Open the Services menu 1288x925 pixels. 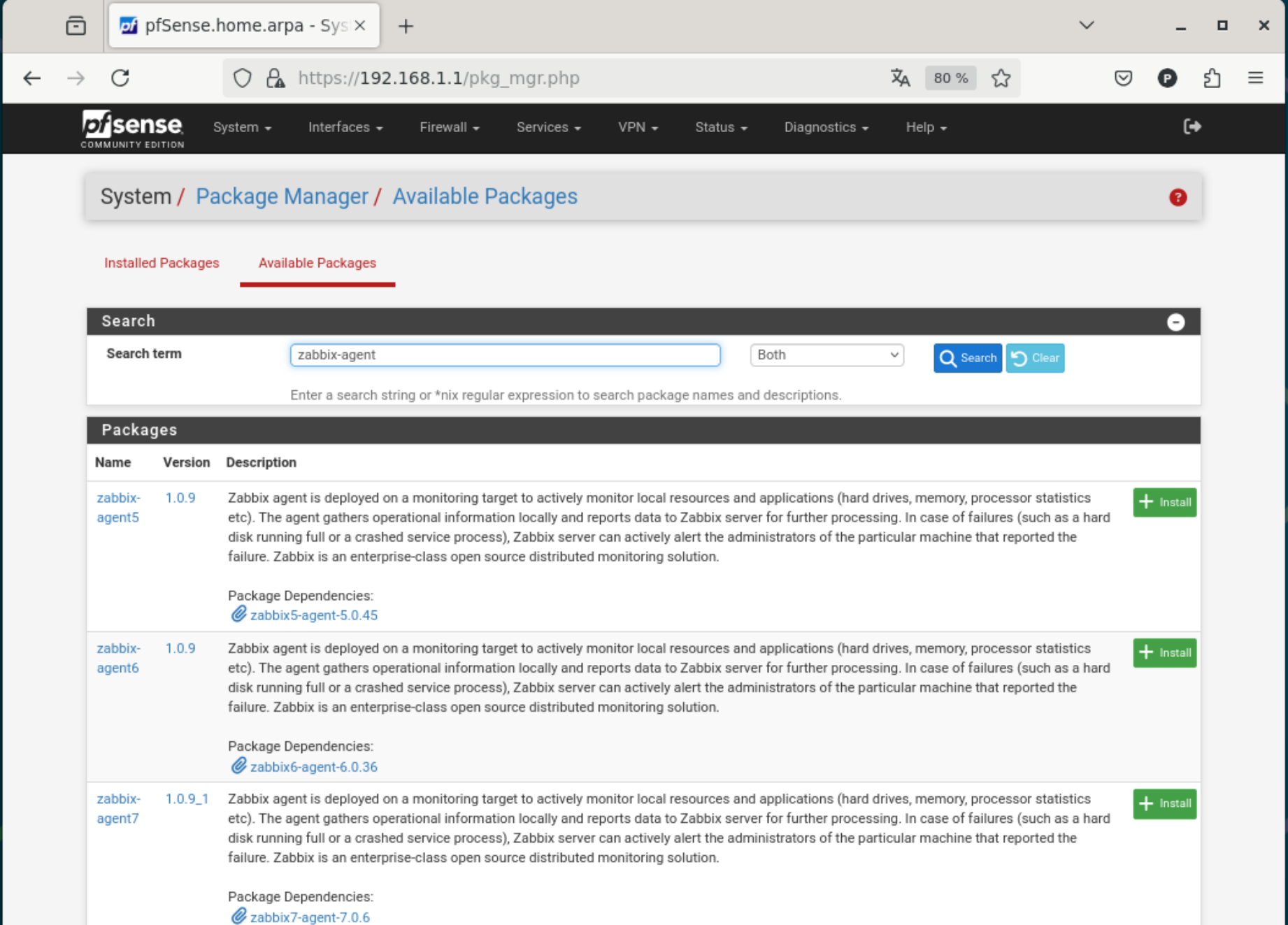pos(549,127)
